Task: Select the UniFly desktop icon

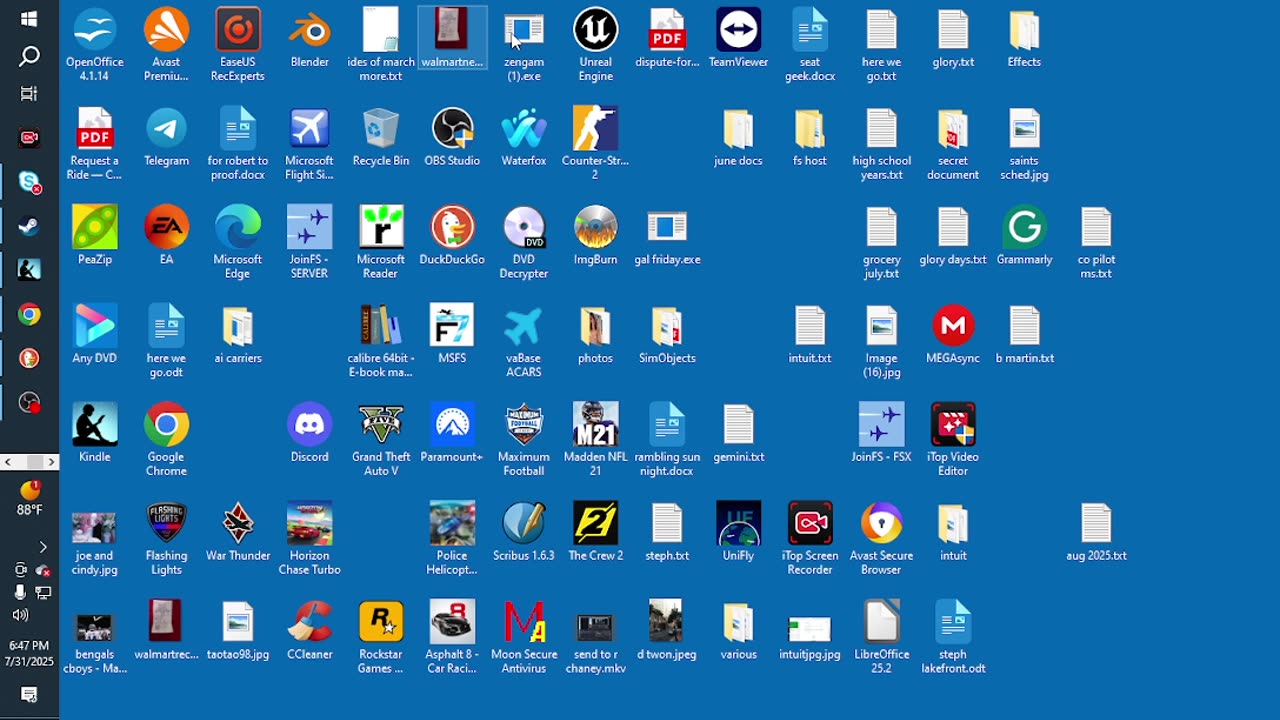Action: coord(738,534)
